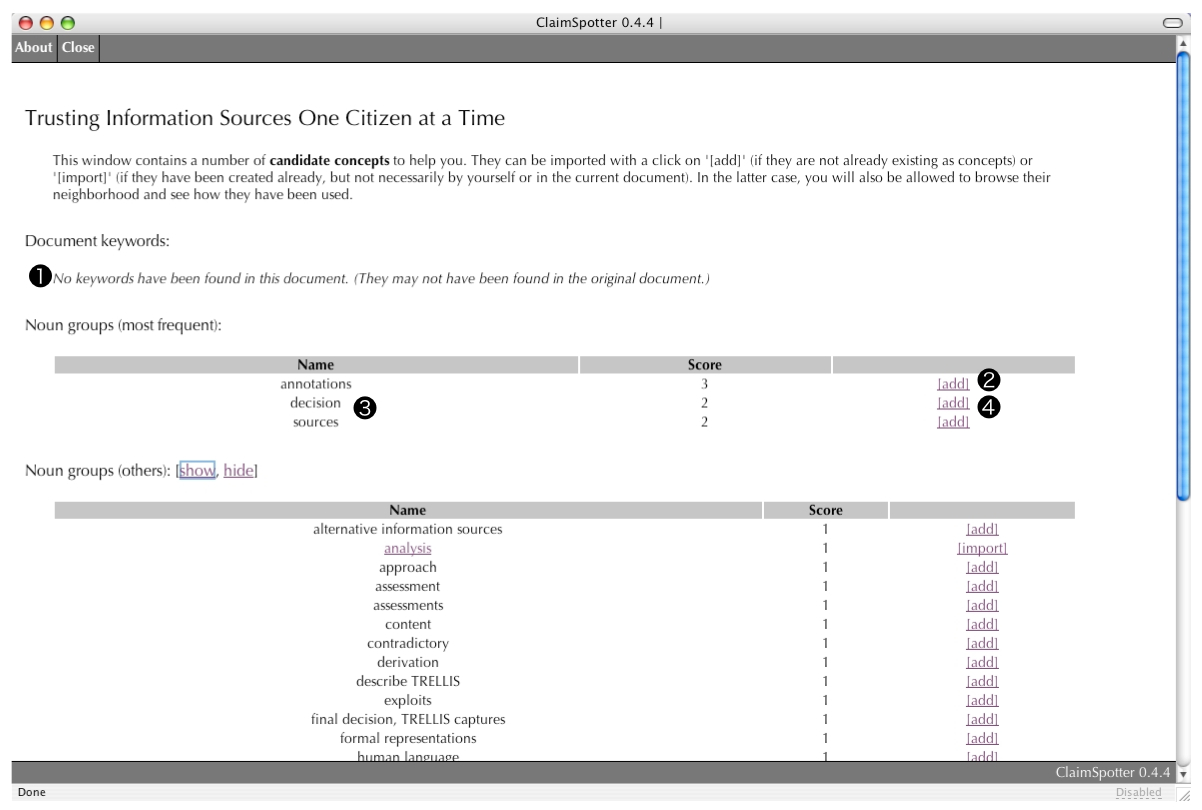This screenshot has width=1202, height=810.
Task: Select the 'alternative information sources' name text
Action: (x=407, y=530)
